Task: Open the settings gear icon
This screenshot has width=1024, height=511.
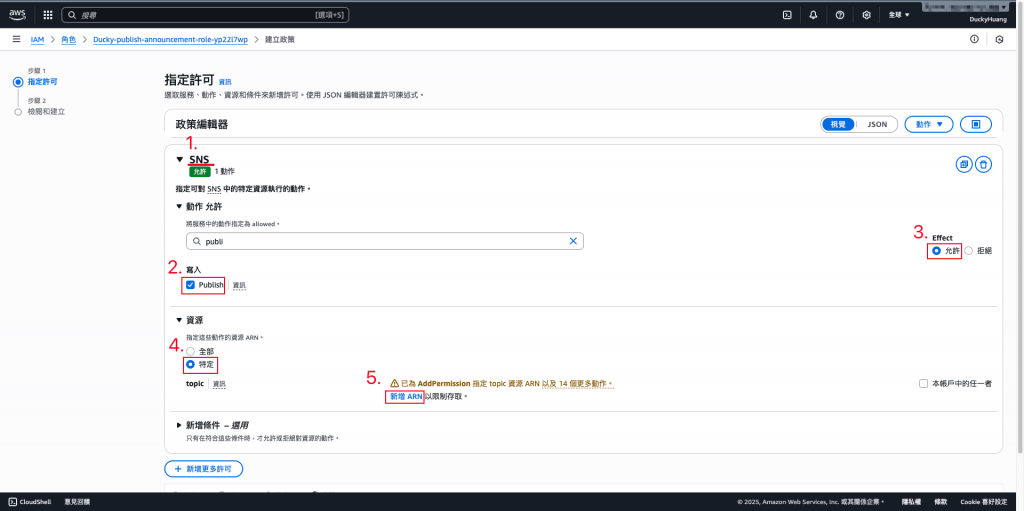Action: [x=867, y=14]
